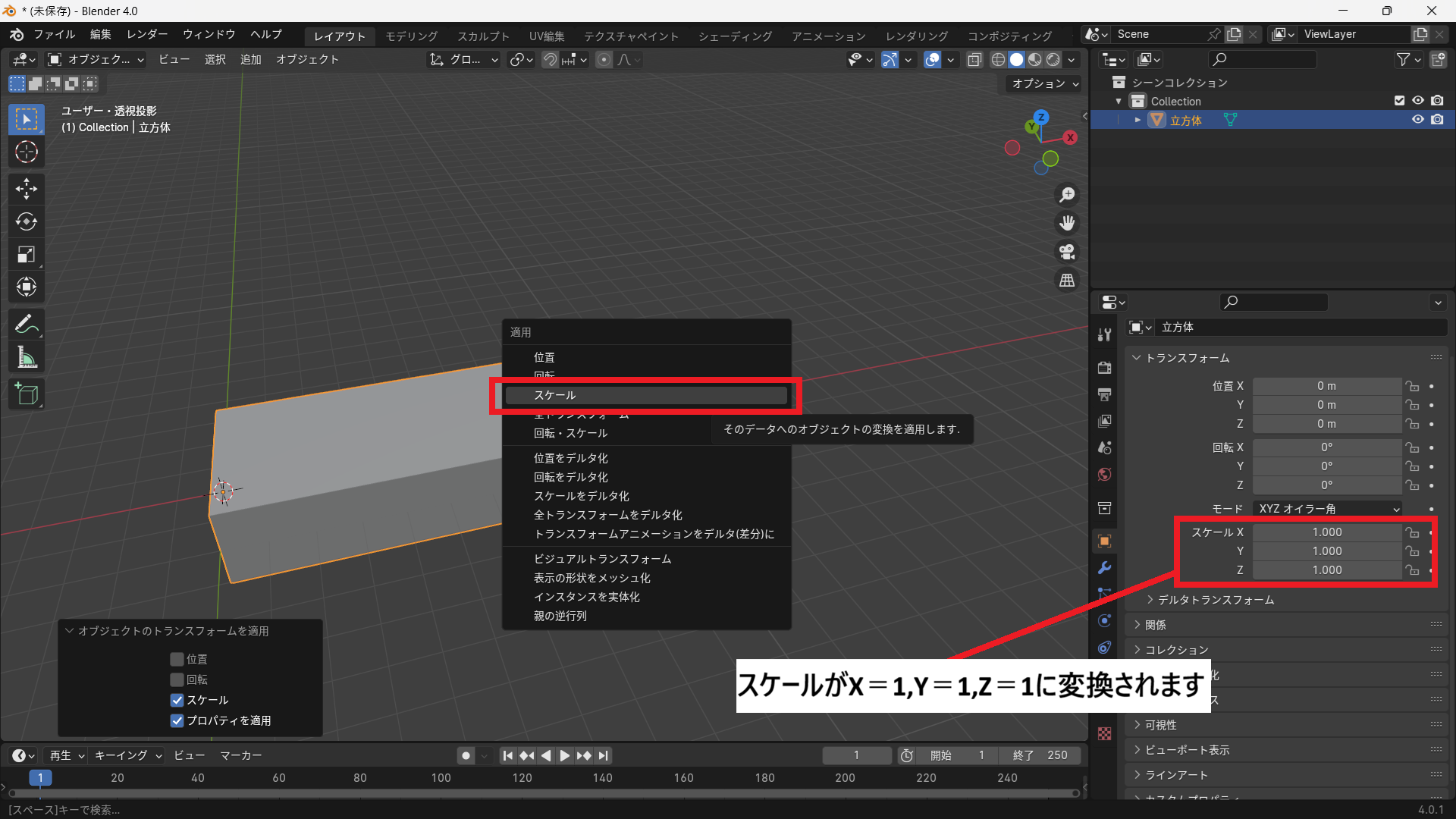Open the Modifier properties wrench tab

(1105, 568)
